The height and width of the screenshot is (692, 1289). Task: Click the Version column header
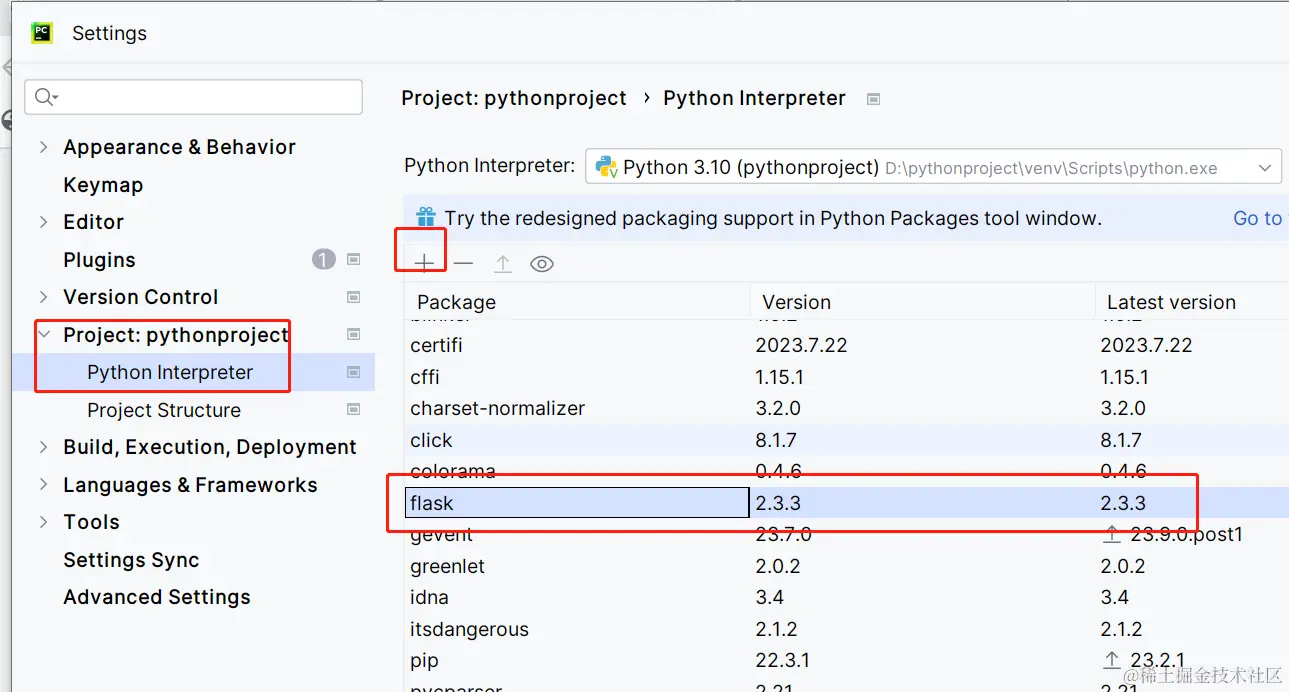922,302
